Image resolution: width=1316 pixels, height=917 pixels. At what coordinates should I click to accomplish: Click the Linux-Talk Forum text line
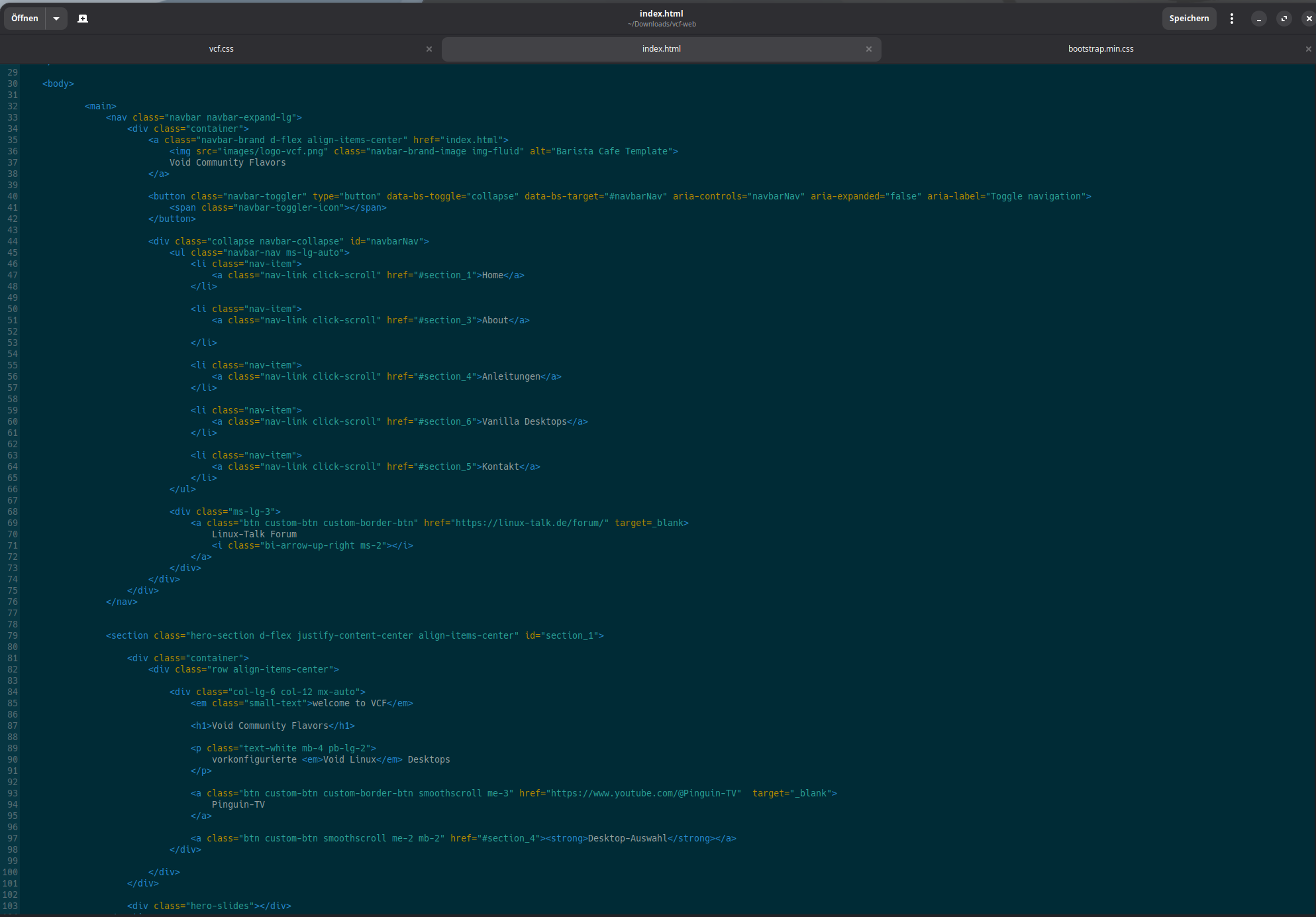(x=254, y=534)
